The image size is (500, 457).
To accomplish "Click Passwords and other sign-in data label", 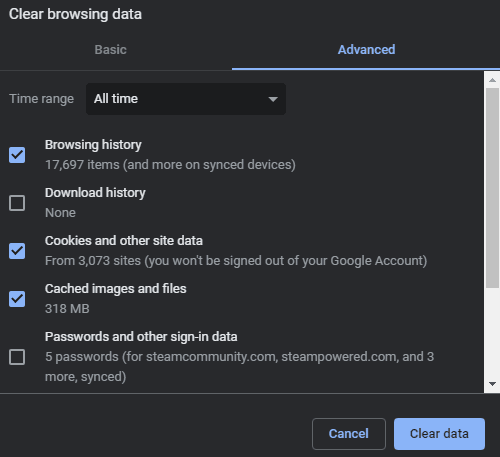I will [141, 337].
